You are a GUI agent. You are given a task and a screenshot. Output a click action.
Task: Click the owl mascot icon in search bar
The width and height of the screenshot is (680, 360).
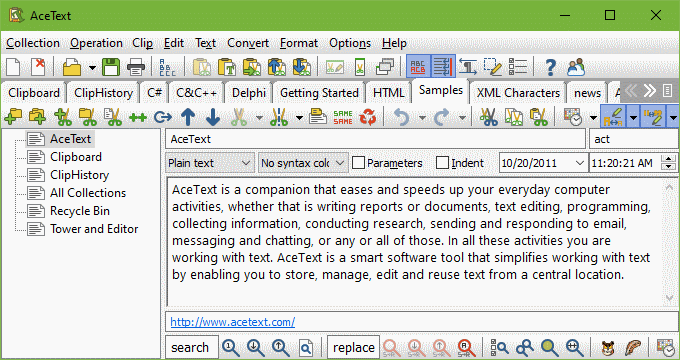tap(608, 347)
